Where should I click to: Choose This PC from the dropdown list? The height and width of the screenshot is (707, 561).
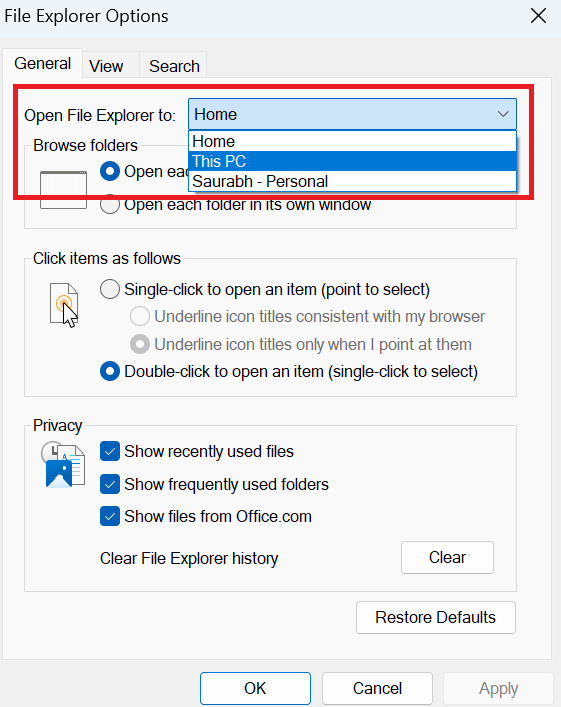352,161
